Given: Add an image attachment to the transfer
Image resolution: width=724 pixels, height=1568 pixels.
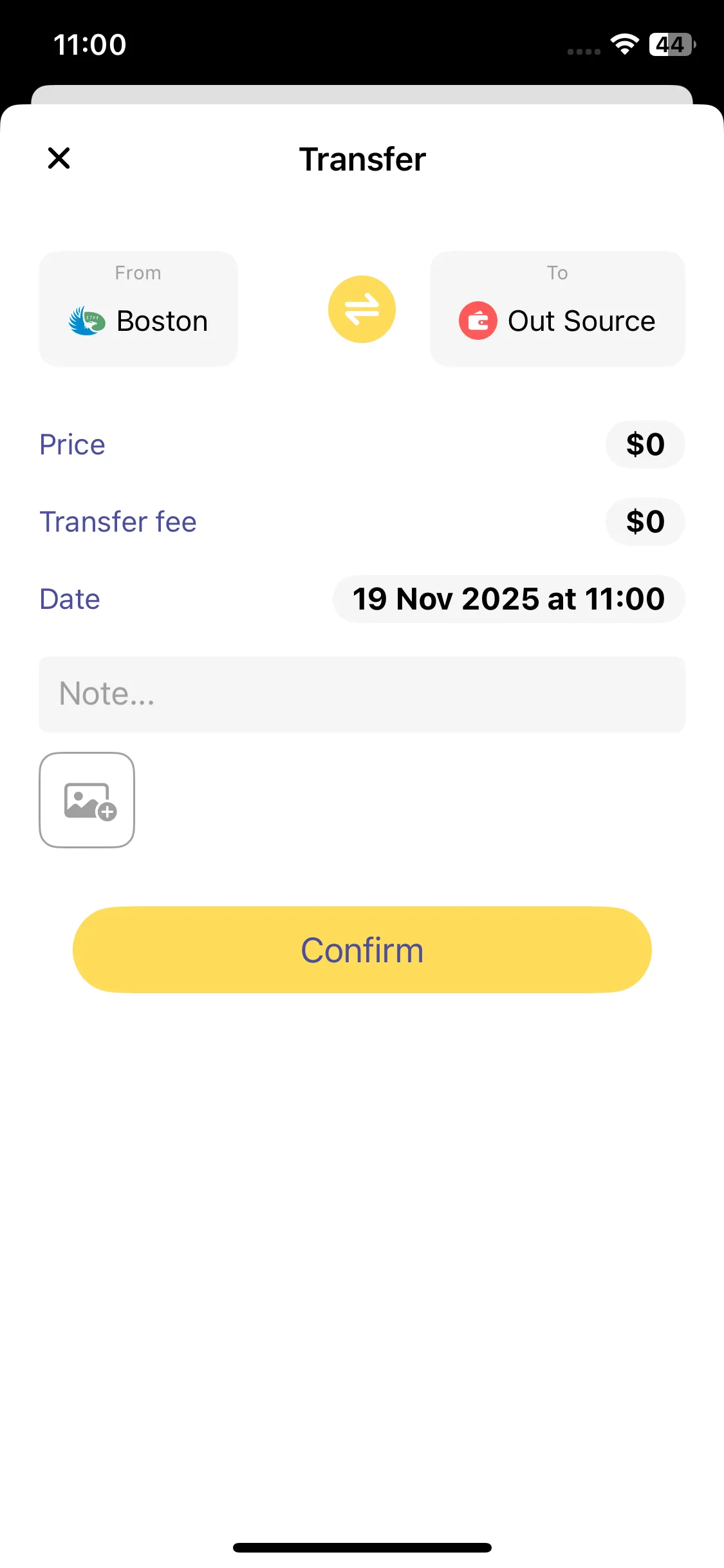Looking at the screenshot, I should tap(87, 800).
